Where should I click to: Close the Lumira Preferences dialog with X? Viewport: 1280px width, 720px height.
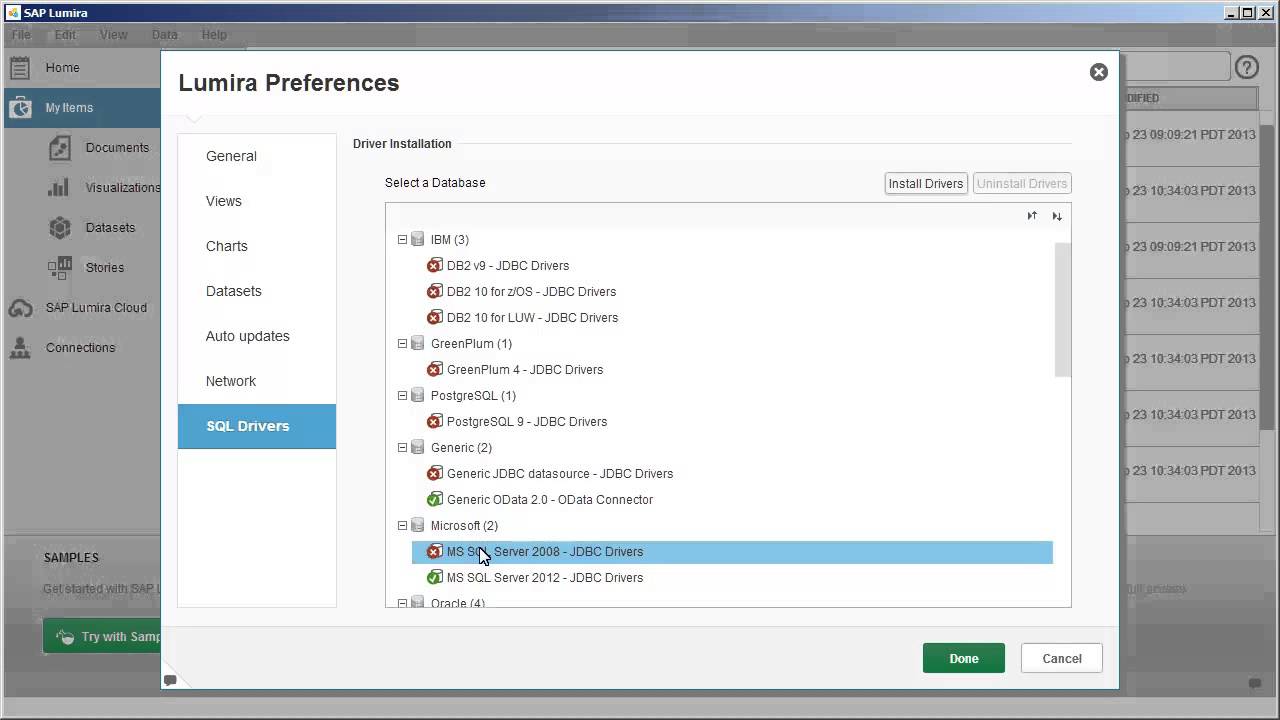click(x=1099, y=72)
